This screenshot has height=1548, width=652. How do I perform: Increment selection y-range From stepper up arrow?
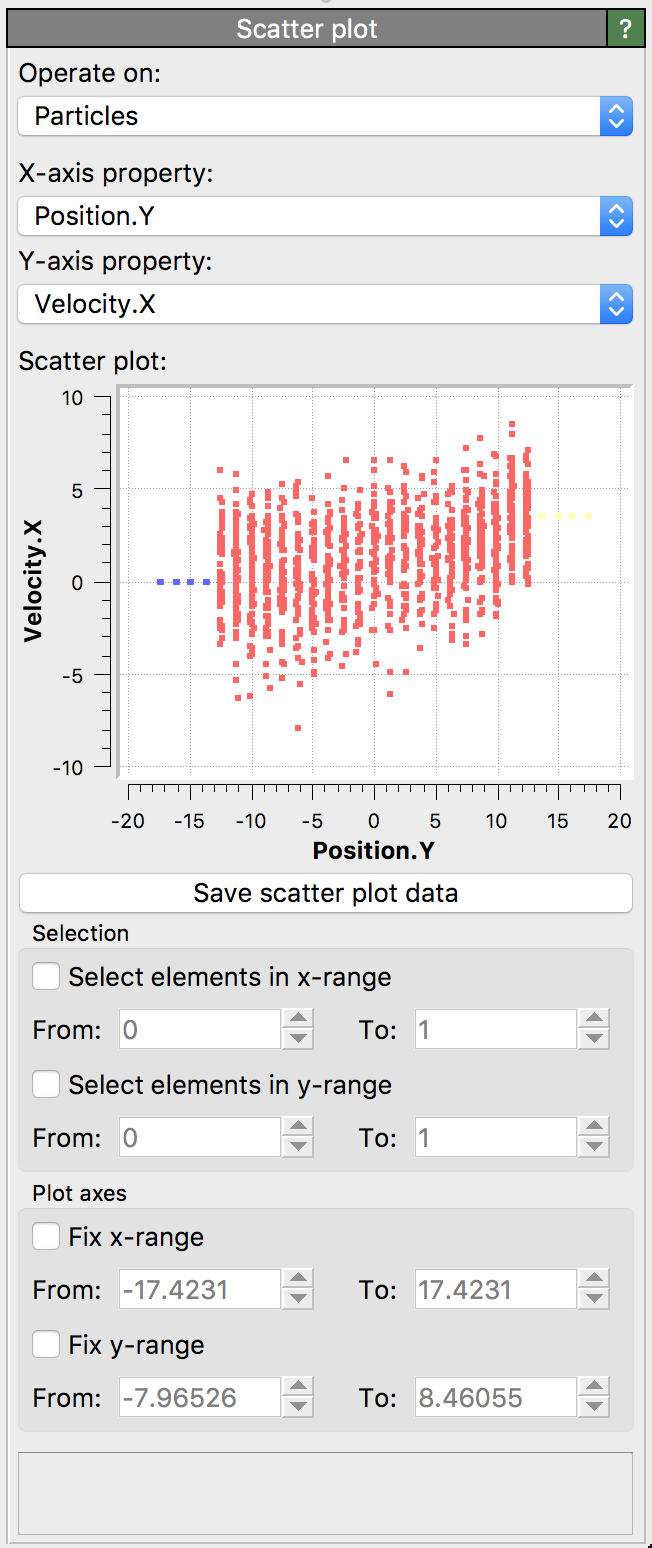[x=298, y=1128]
